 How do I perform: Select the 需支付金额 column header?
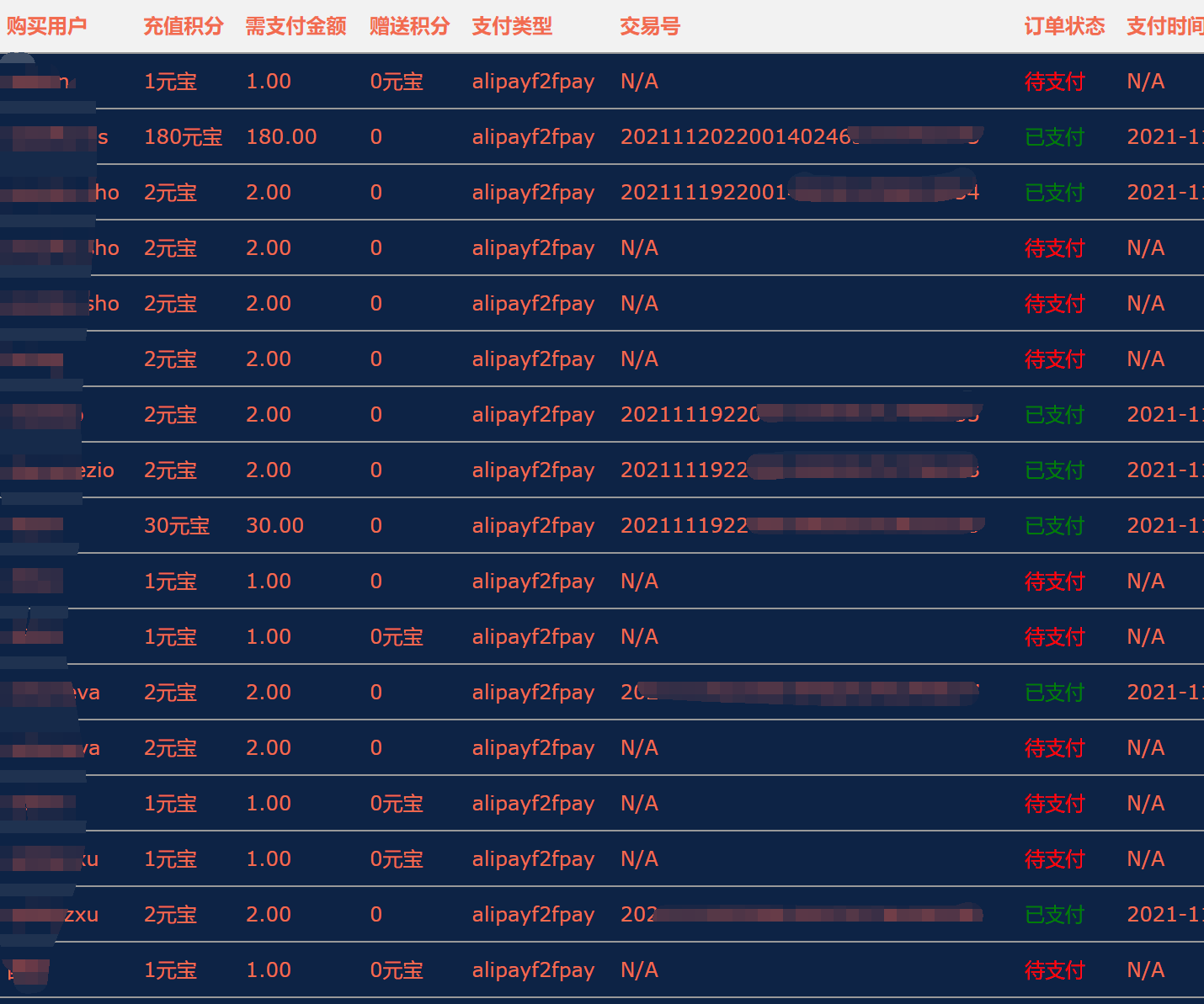coord(296,26)
